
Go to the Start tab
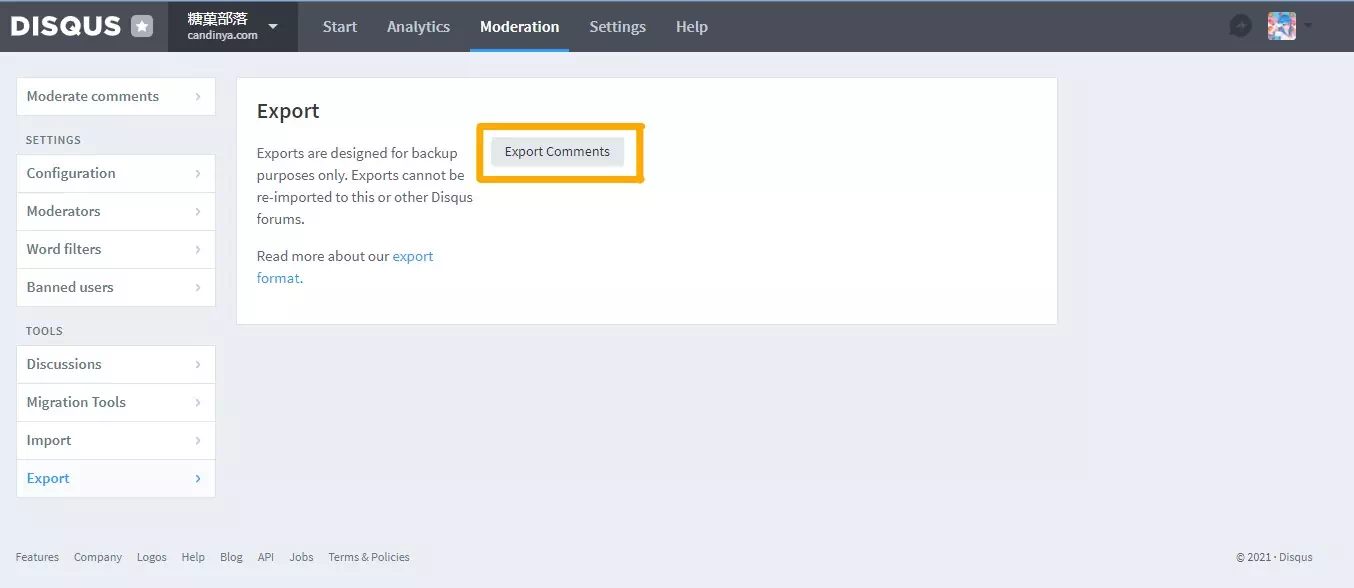[340, 26]
